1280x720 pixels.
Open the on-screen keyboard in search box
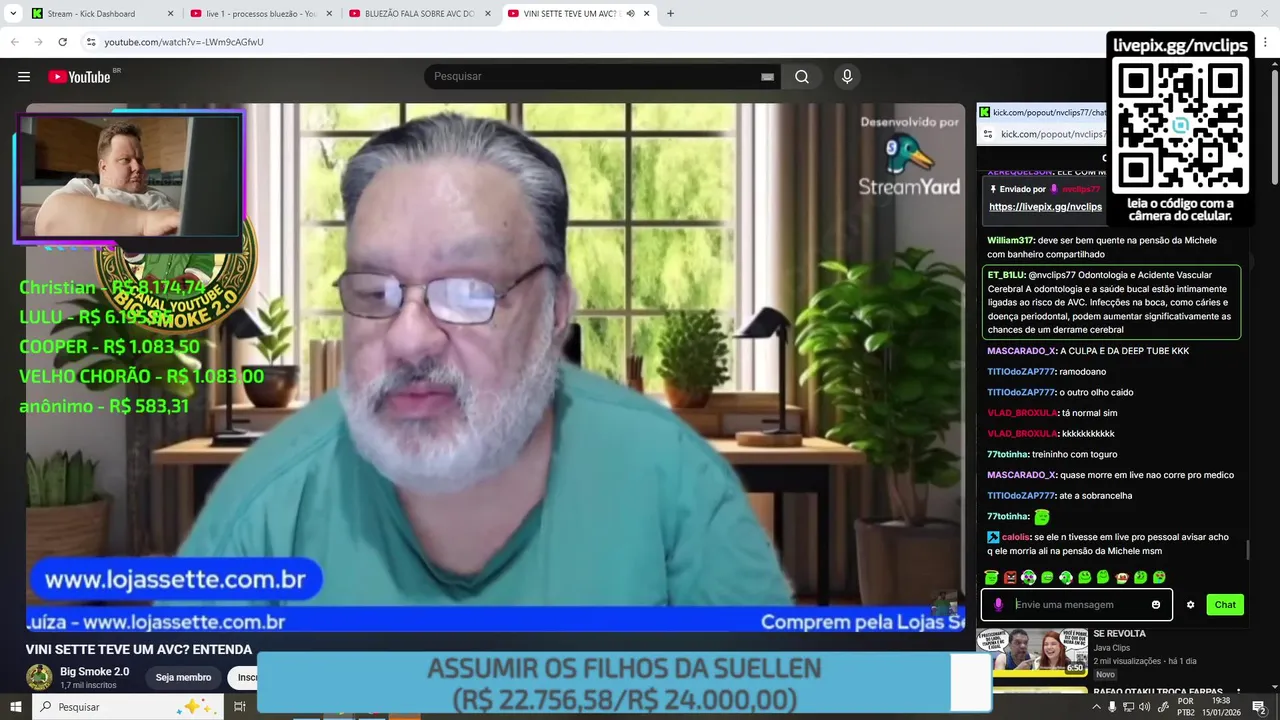(x=767, y=77)
